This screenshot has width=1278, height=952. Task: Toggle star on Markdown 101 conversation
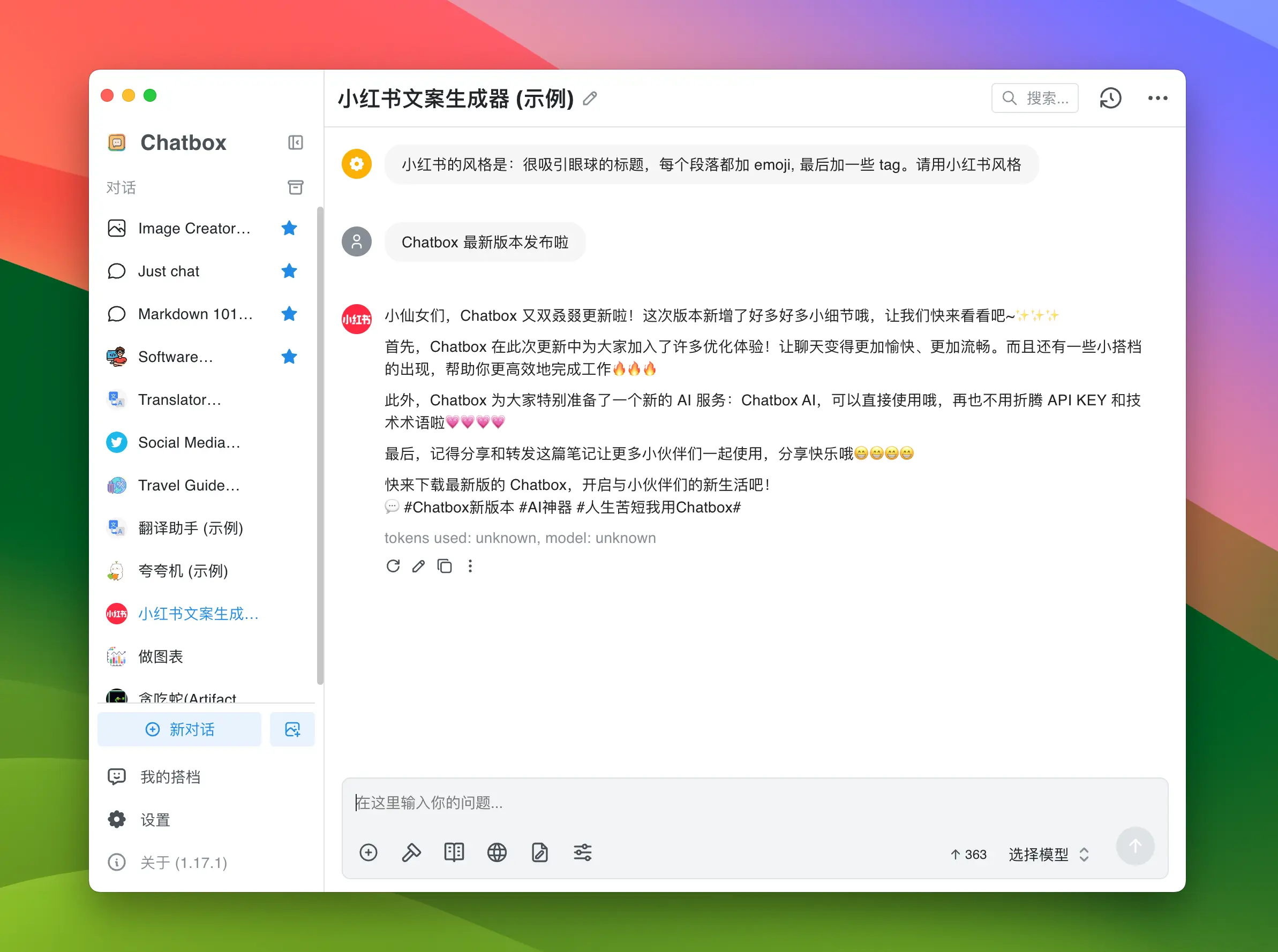point(289,313)
